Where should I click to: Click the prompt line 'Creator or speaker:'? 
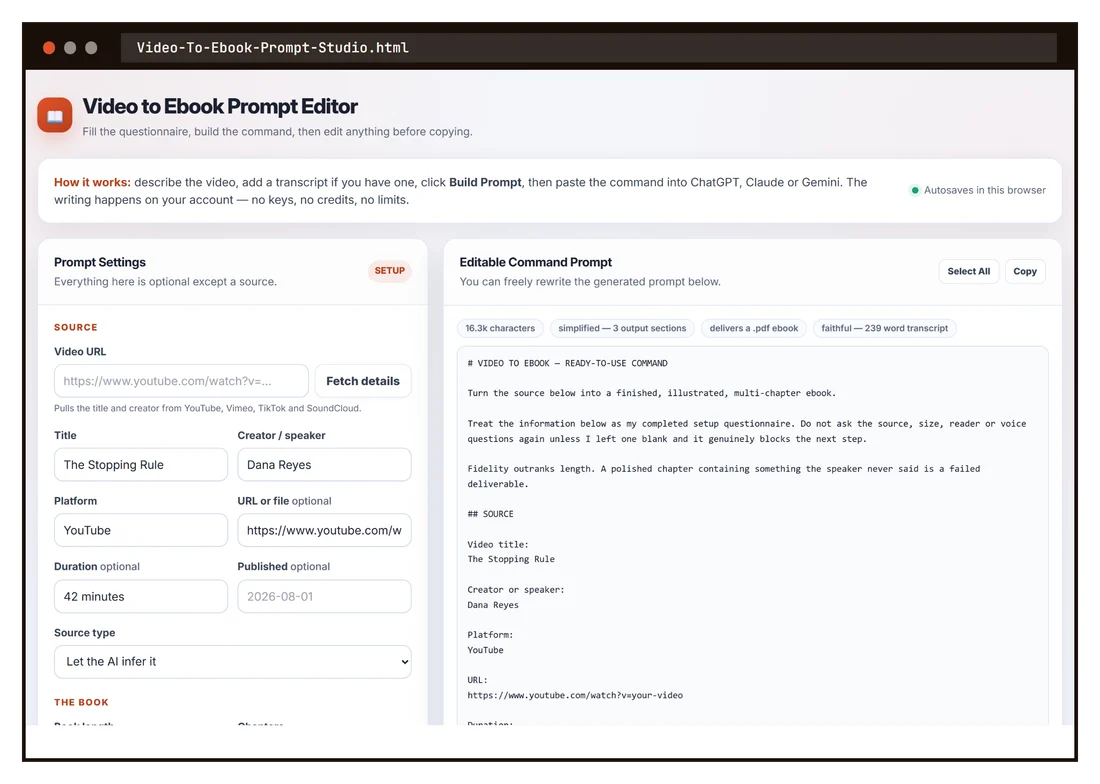pyautogui.click(x=516, y=590)
